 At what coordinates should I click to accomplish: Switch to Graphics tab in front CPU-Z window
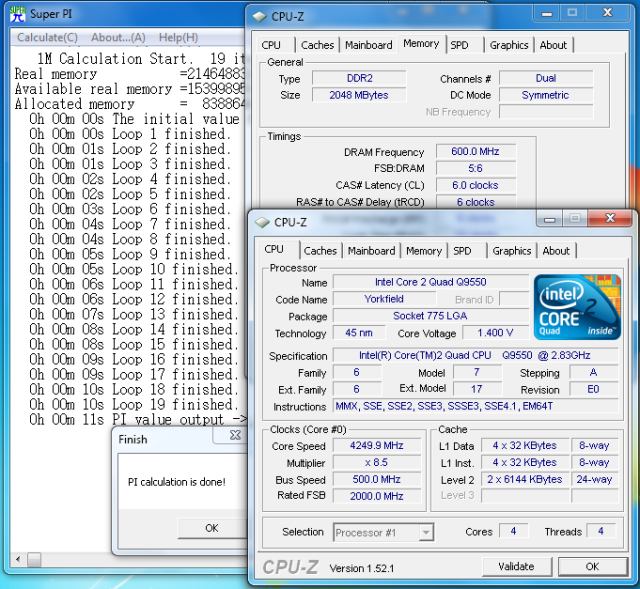tap(512, 251)
